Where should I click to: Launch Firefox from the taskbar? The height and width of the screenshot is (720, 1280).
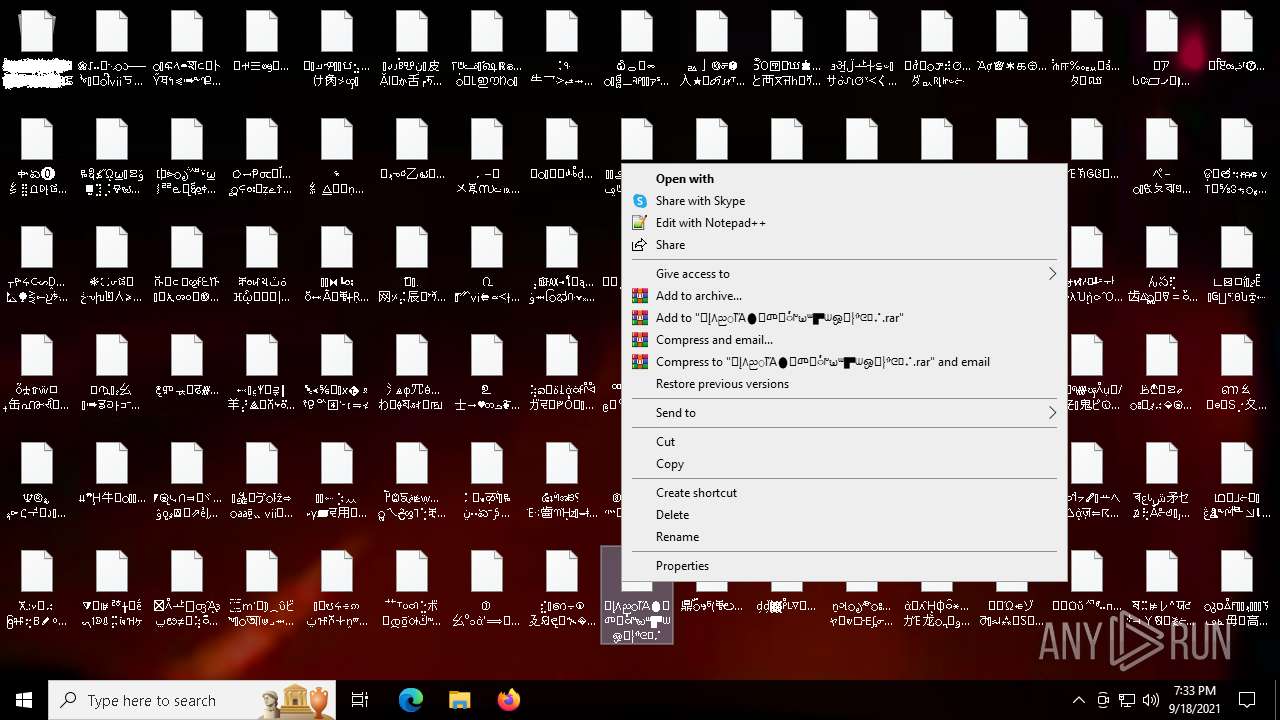508,700
